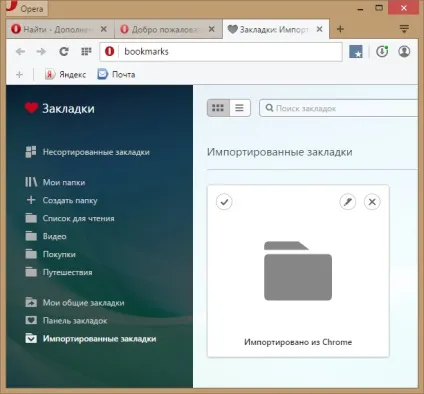Go forward with the forward arrow
Screen dimensions: 424x394
pyautogui.click(x=41, y=52)
